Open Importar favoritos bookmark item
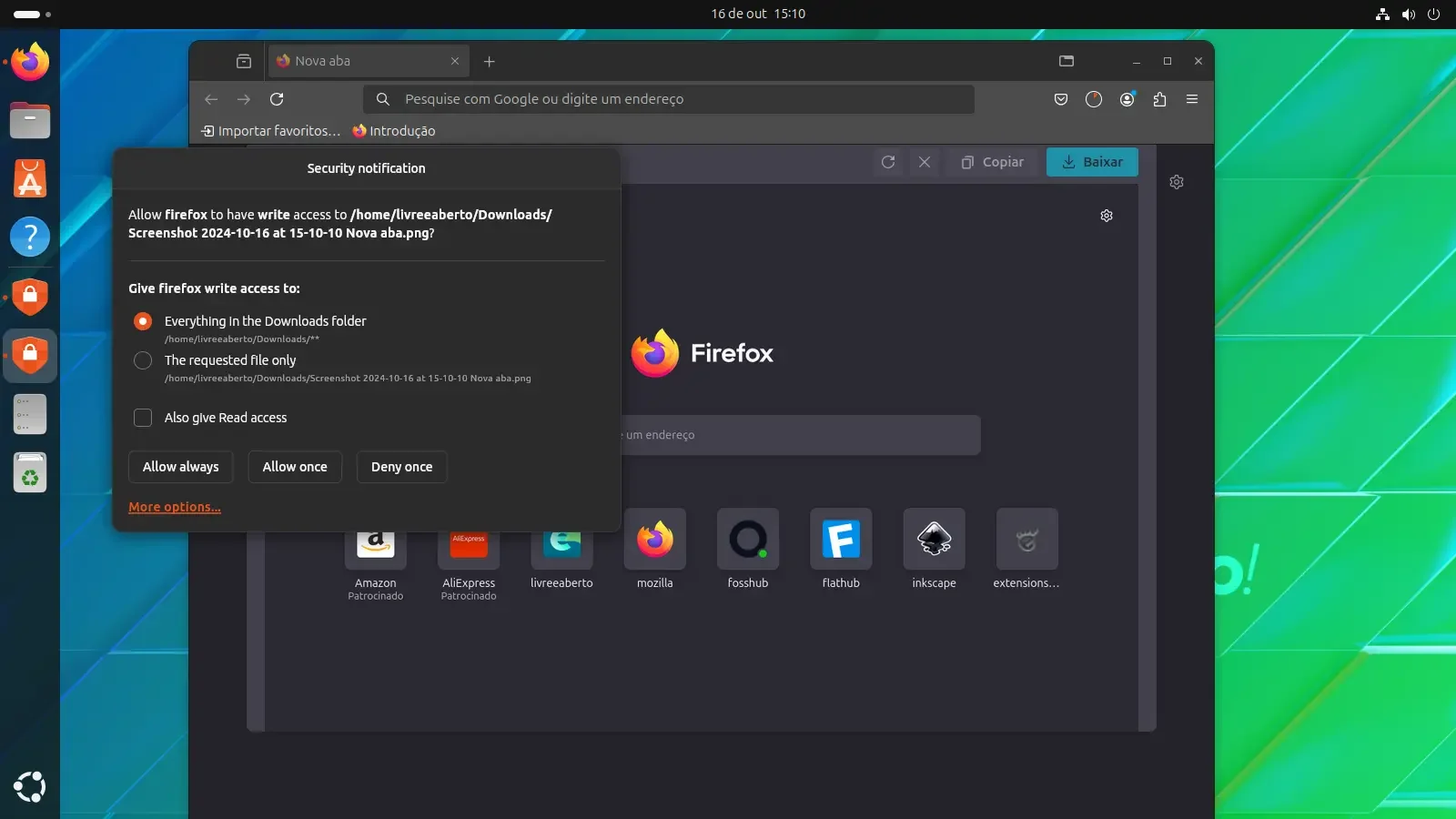This screenshot has height=819, width=1456. click(271, 131)
